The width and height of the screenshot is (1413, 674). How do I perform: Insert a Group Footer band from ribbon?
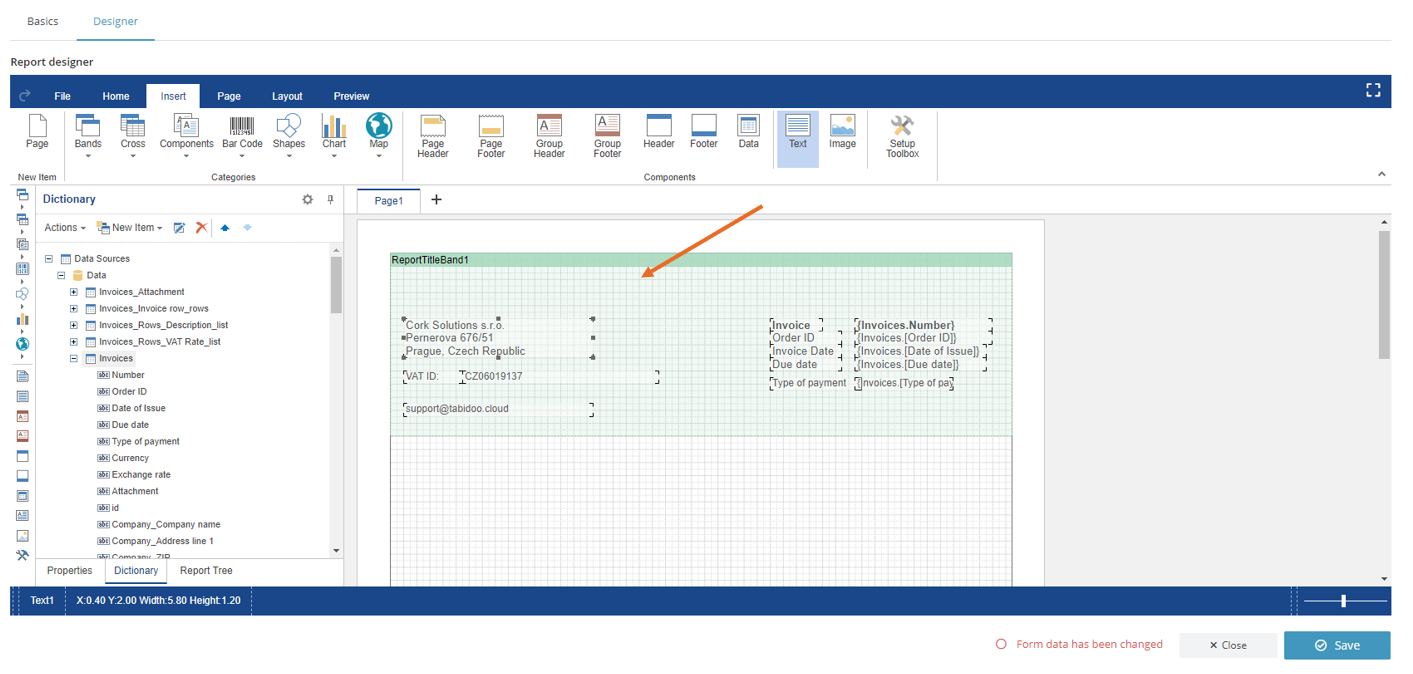[607, 137]
